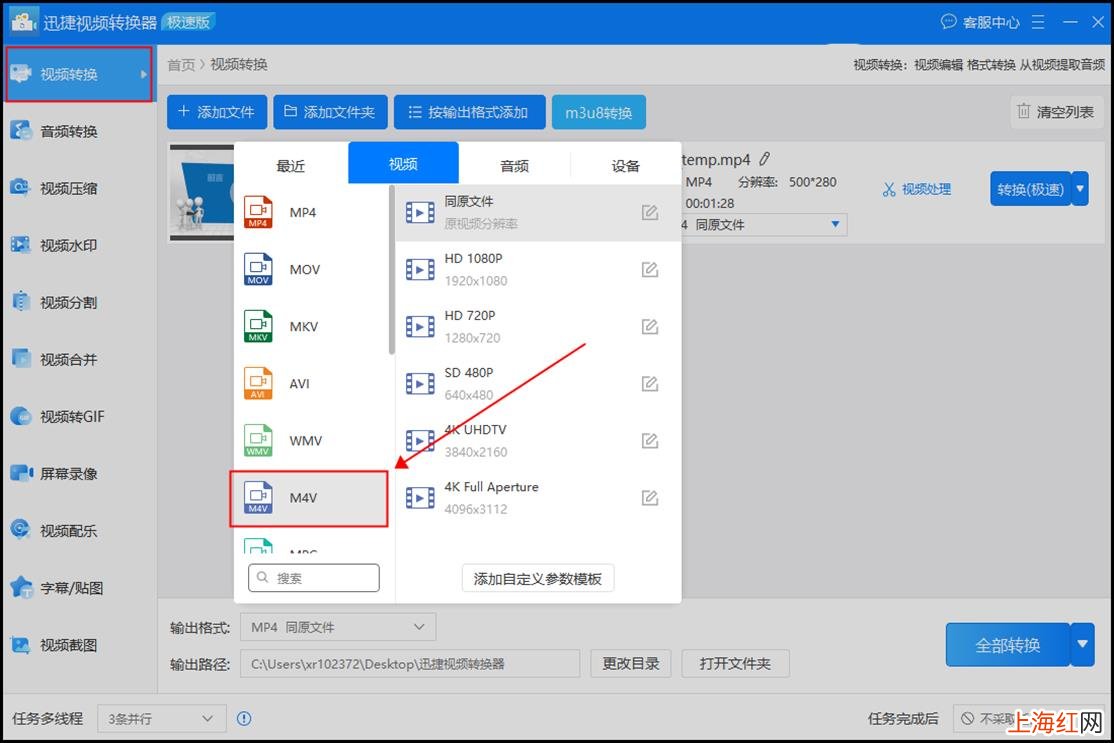This screenshot has width=1114, height=743.
Task: Select the temp.mp4 video thumbnail
Action: 202,192
